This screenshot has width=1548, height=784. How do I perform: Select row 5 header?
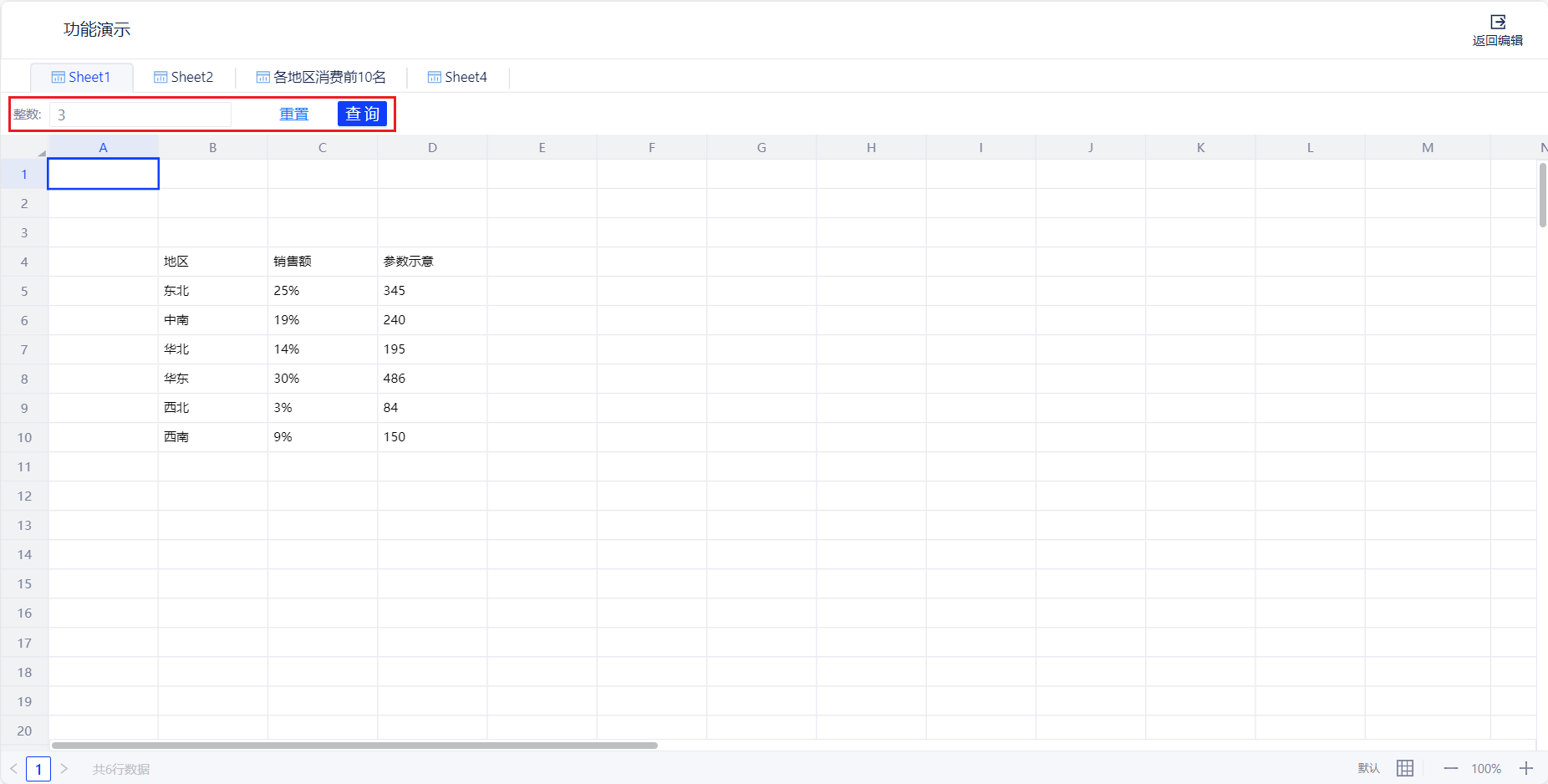click(24, 291)
